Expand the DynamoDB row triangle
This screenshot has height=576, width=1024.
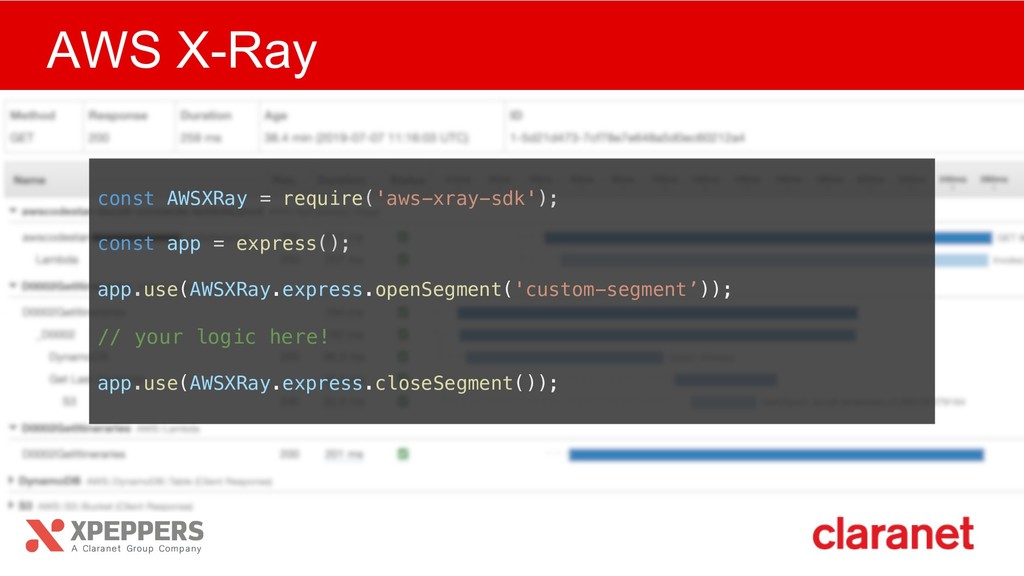11,481
